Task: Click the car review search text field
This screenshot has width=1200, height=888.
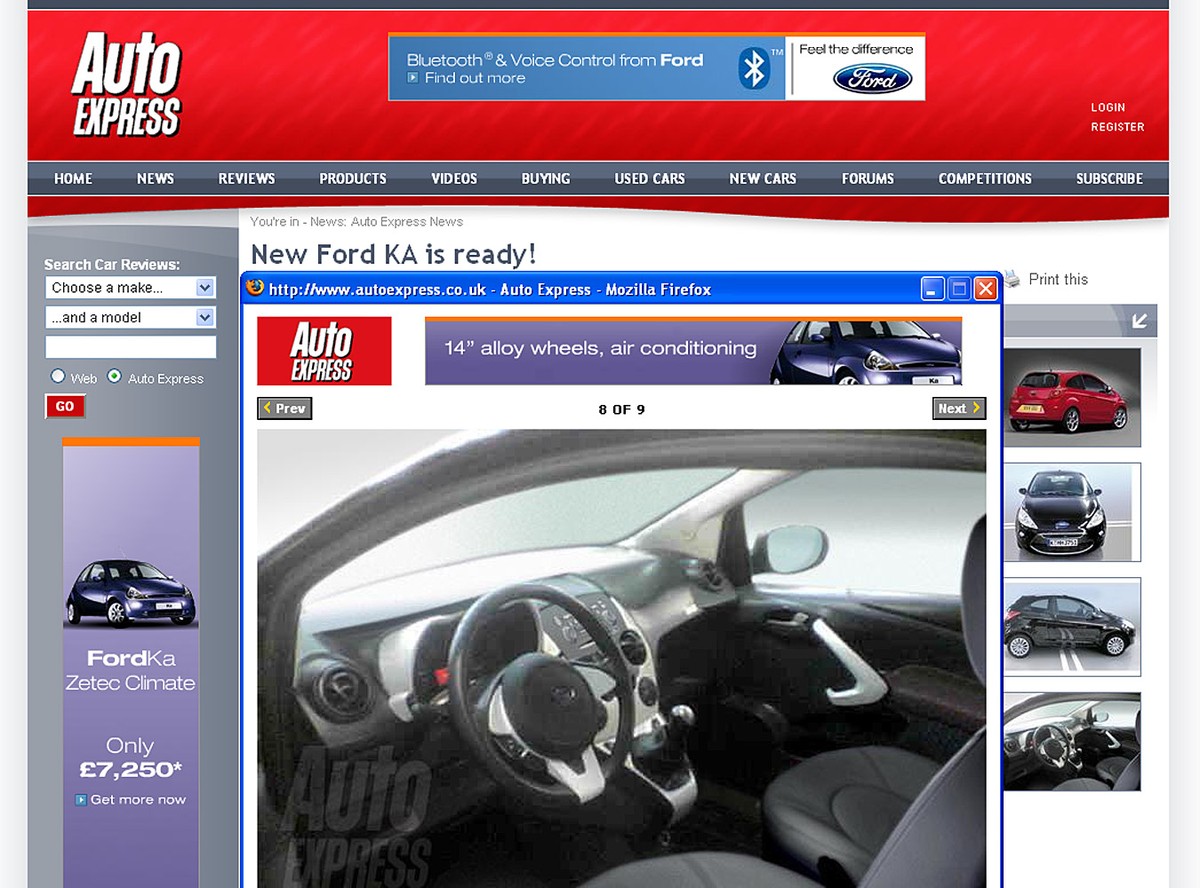Action: pos(130,347)
